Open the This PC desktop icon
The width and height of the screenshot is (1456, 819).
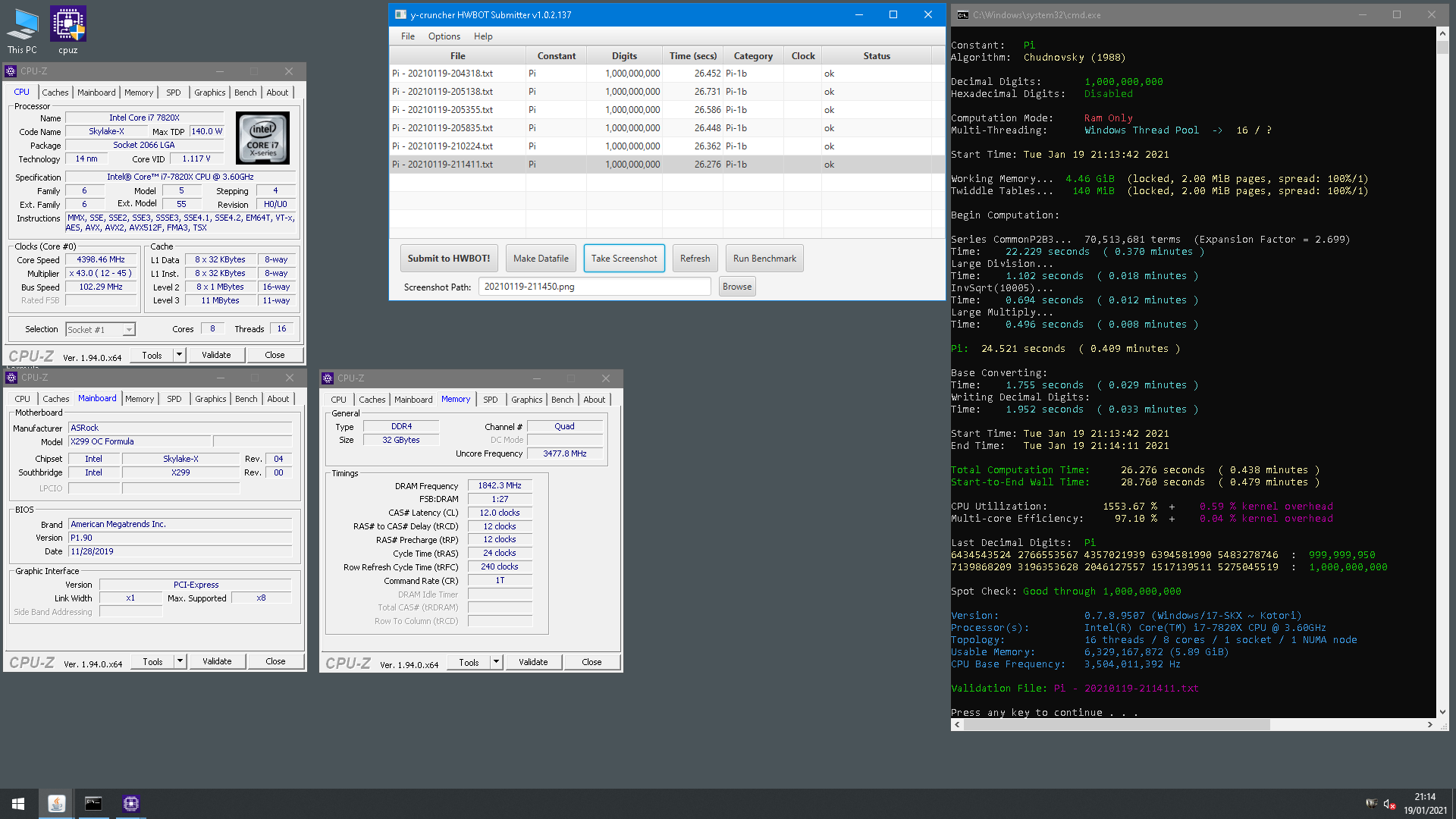(22, 30)
